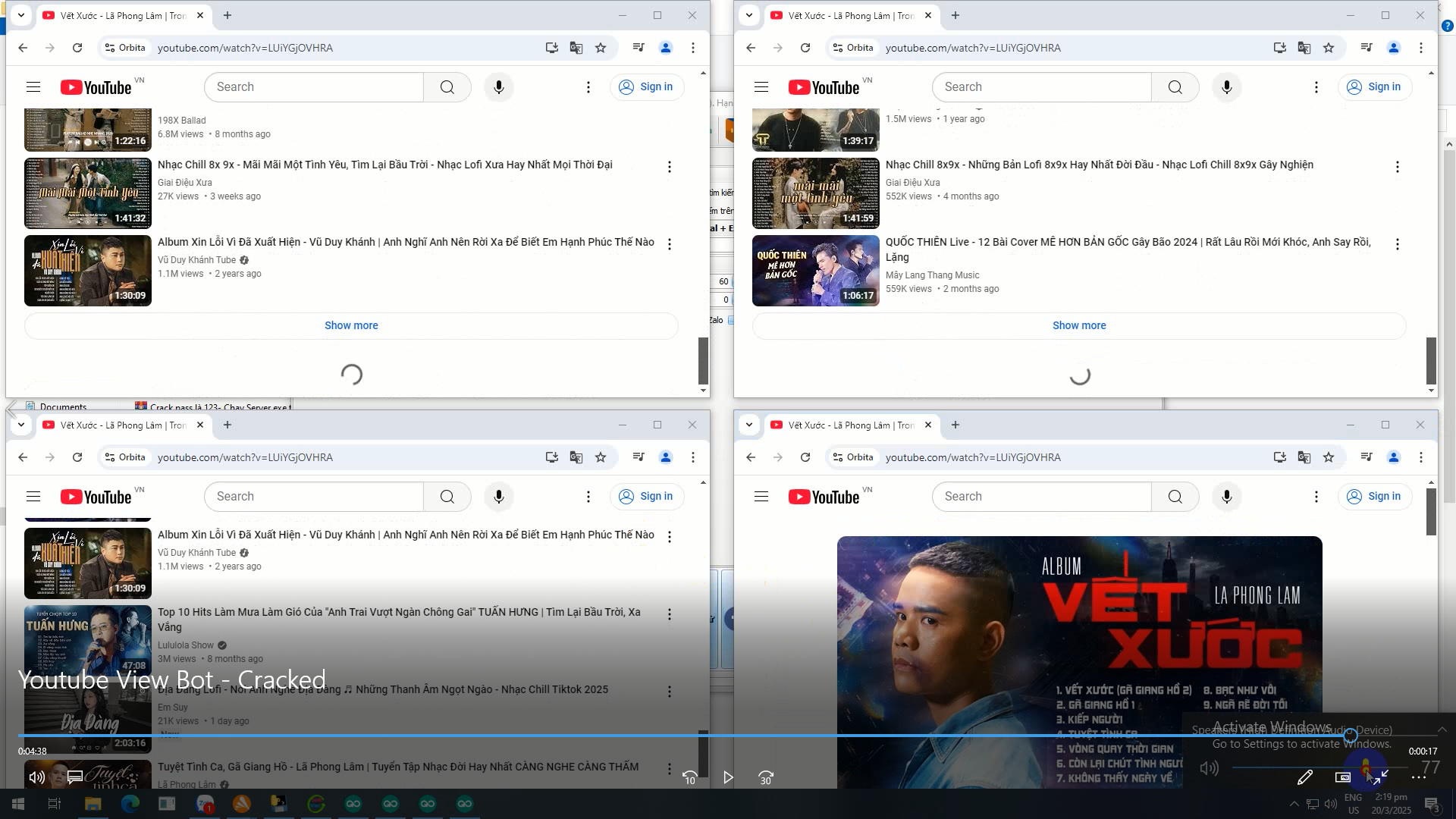1456x819 pixels.
Task: Skip back 10 seconds in video player
Action: point(690,777)
